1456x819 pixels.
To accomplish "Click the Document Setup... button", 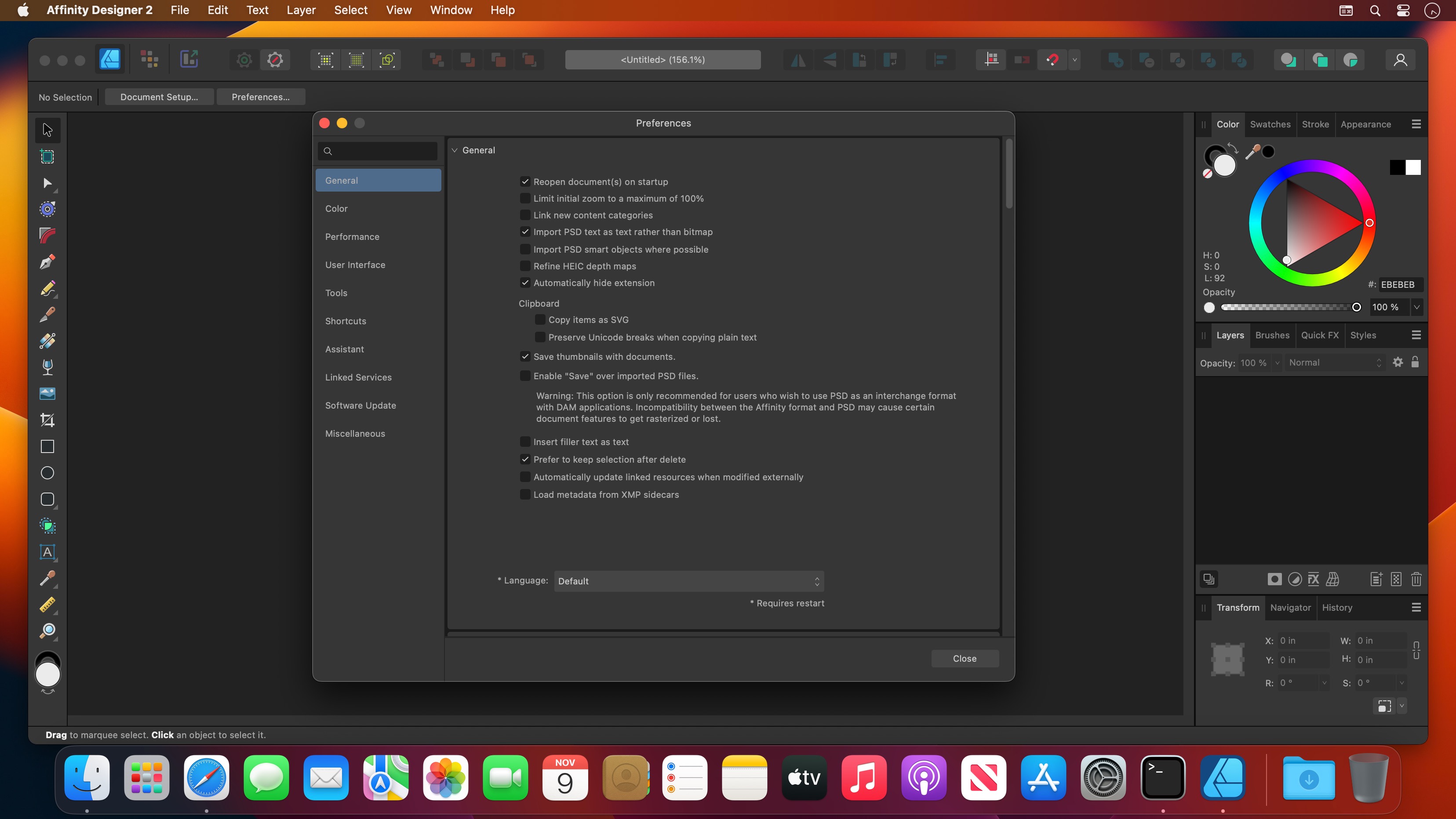I will pos(159,97).
